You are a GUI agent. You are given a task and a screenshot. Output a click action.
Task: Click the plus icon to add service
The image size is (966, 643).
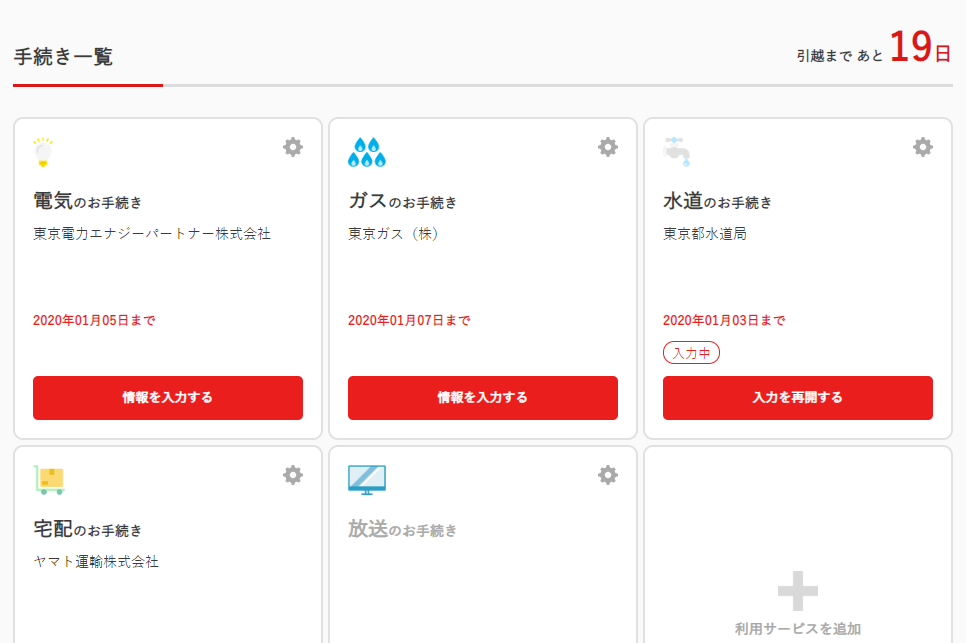[798, 591]
